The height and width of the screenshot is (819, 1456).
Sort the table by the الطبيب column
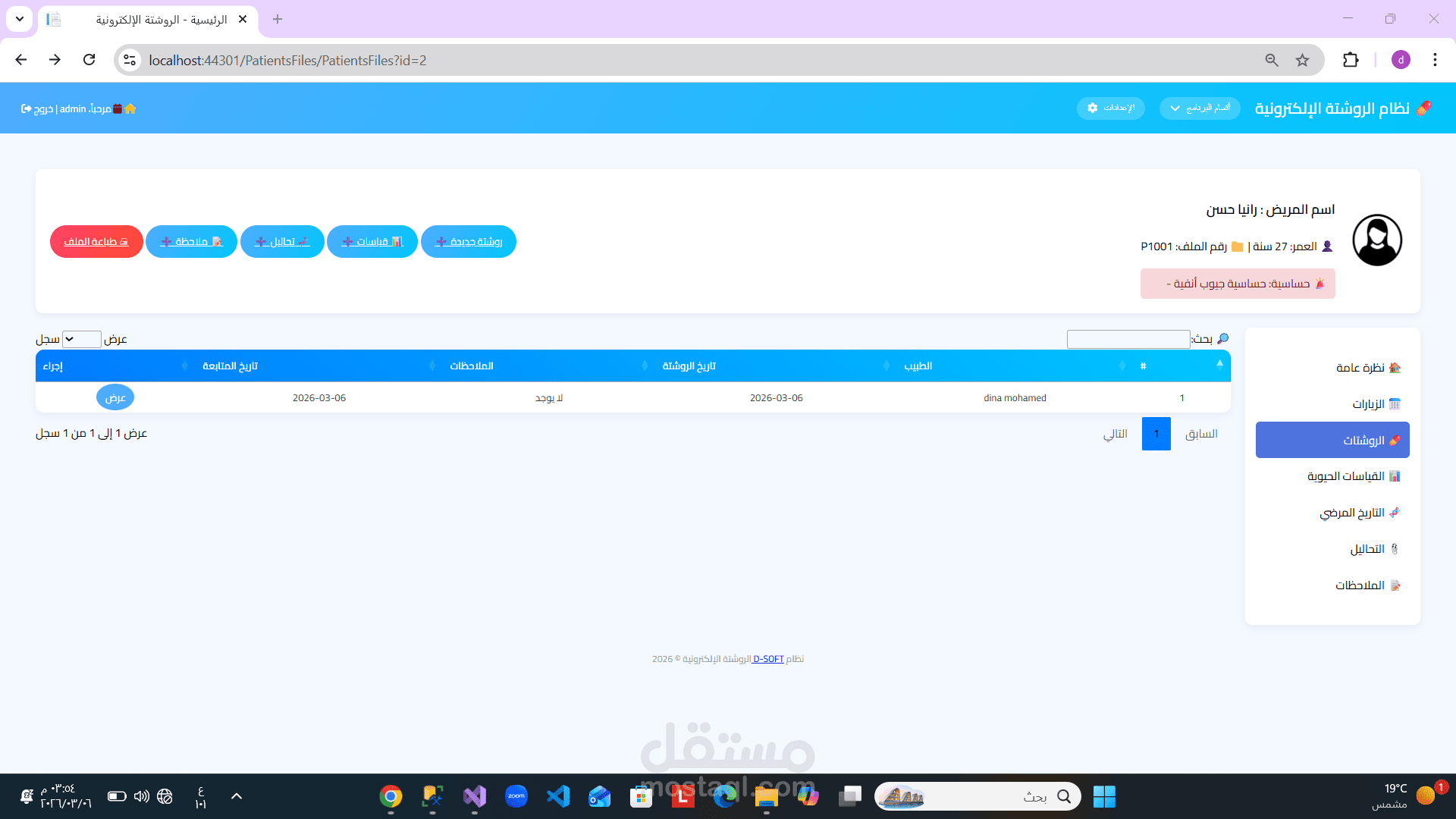click(x=918, y=366)
